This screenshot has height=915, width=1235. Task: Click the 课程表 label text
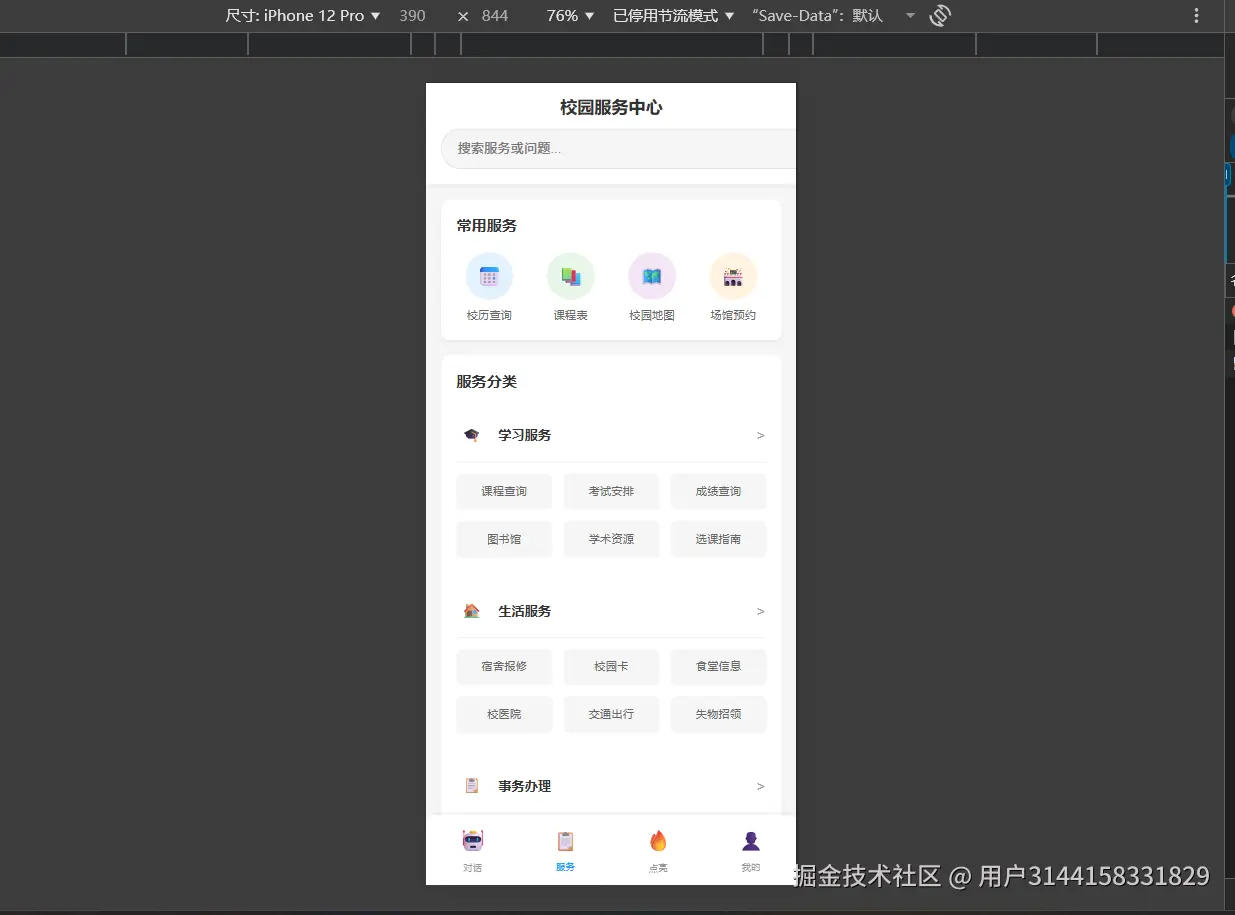click(x=571, y=315)
